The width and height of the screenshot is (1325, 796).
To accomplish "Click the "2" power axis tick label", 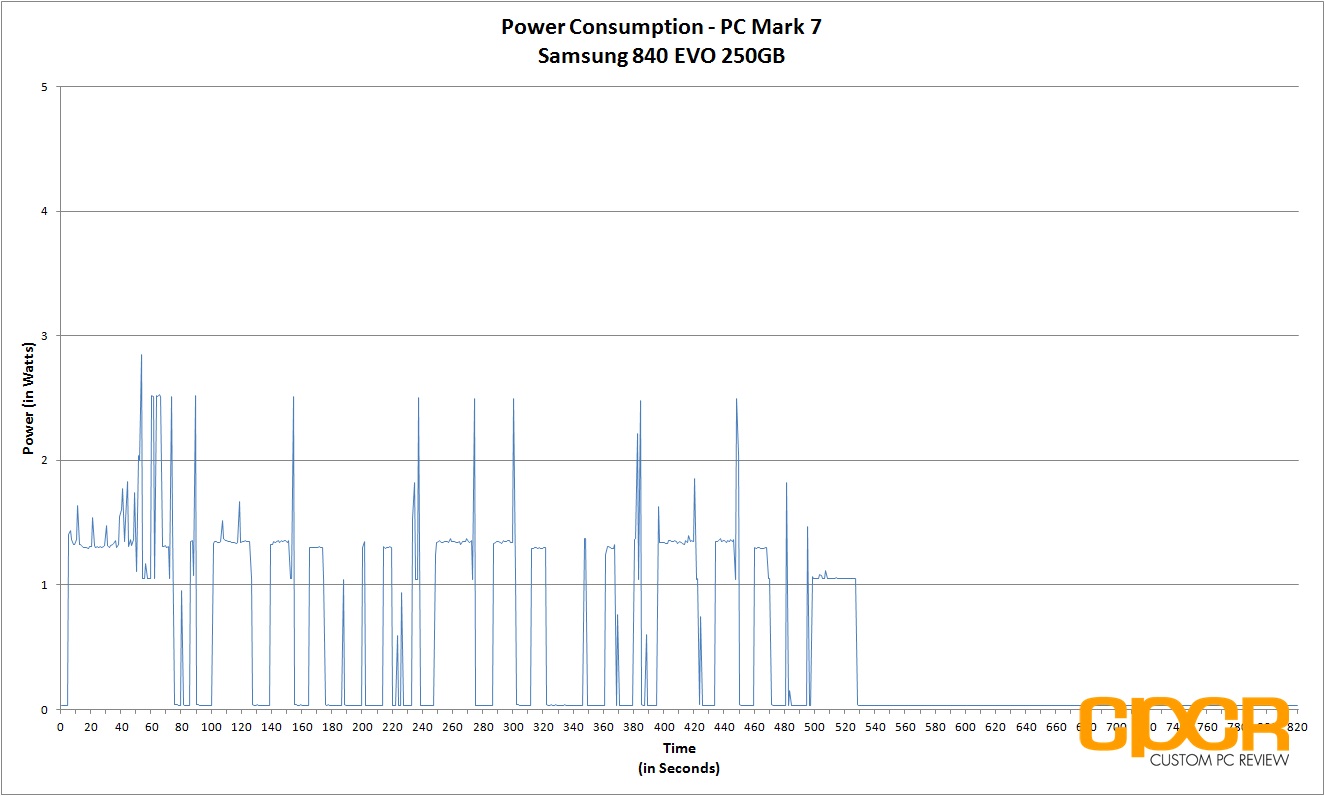I will [44, 460].
